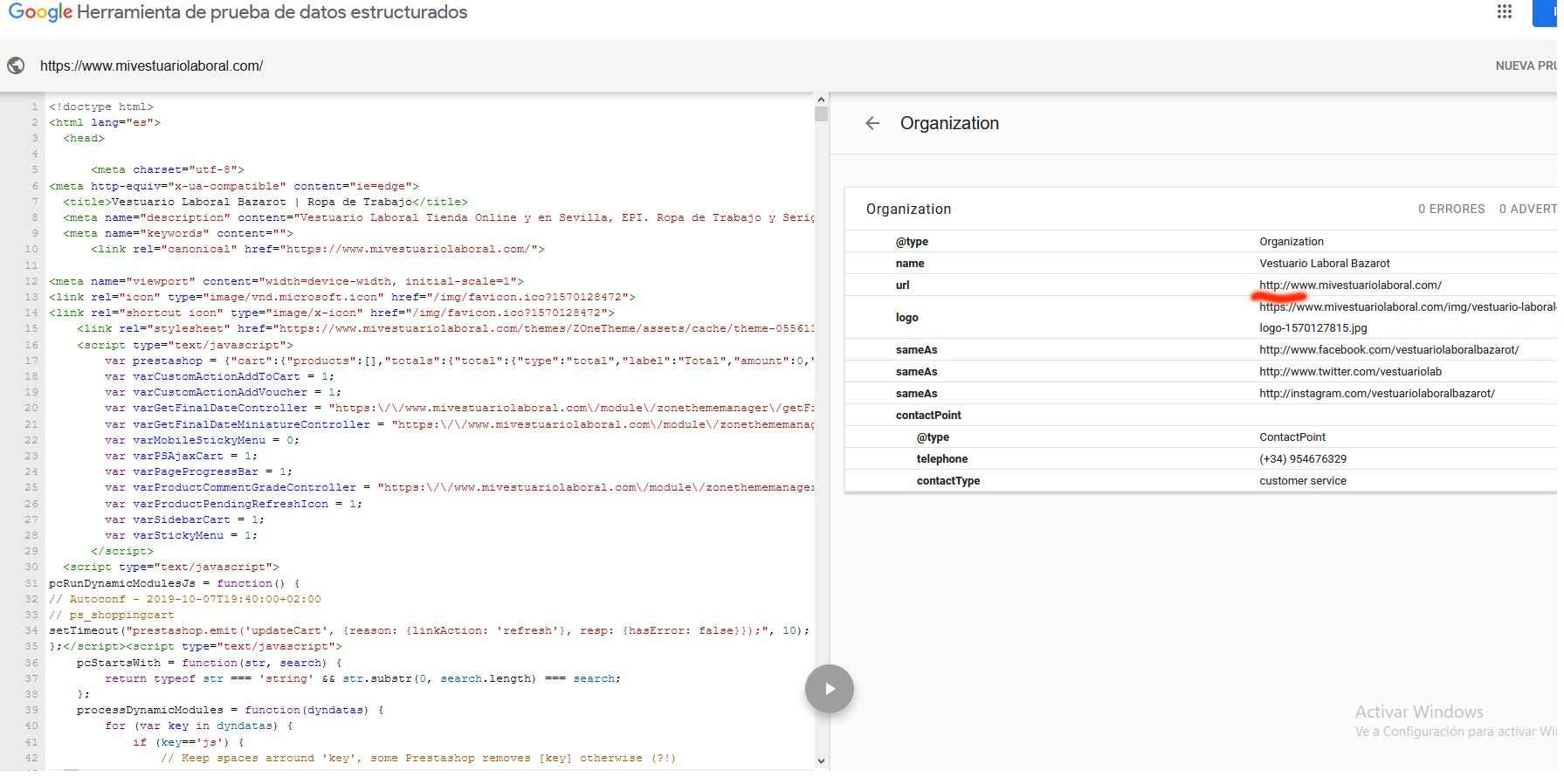Click the canonical link on line 10
The width and height of the screenshot is (1564, 784).
click(318, 249)
